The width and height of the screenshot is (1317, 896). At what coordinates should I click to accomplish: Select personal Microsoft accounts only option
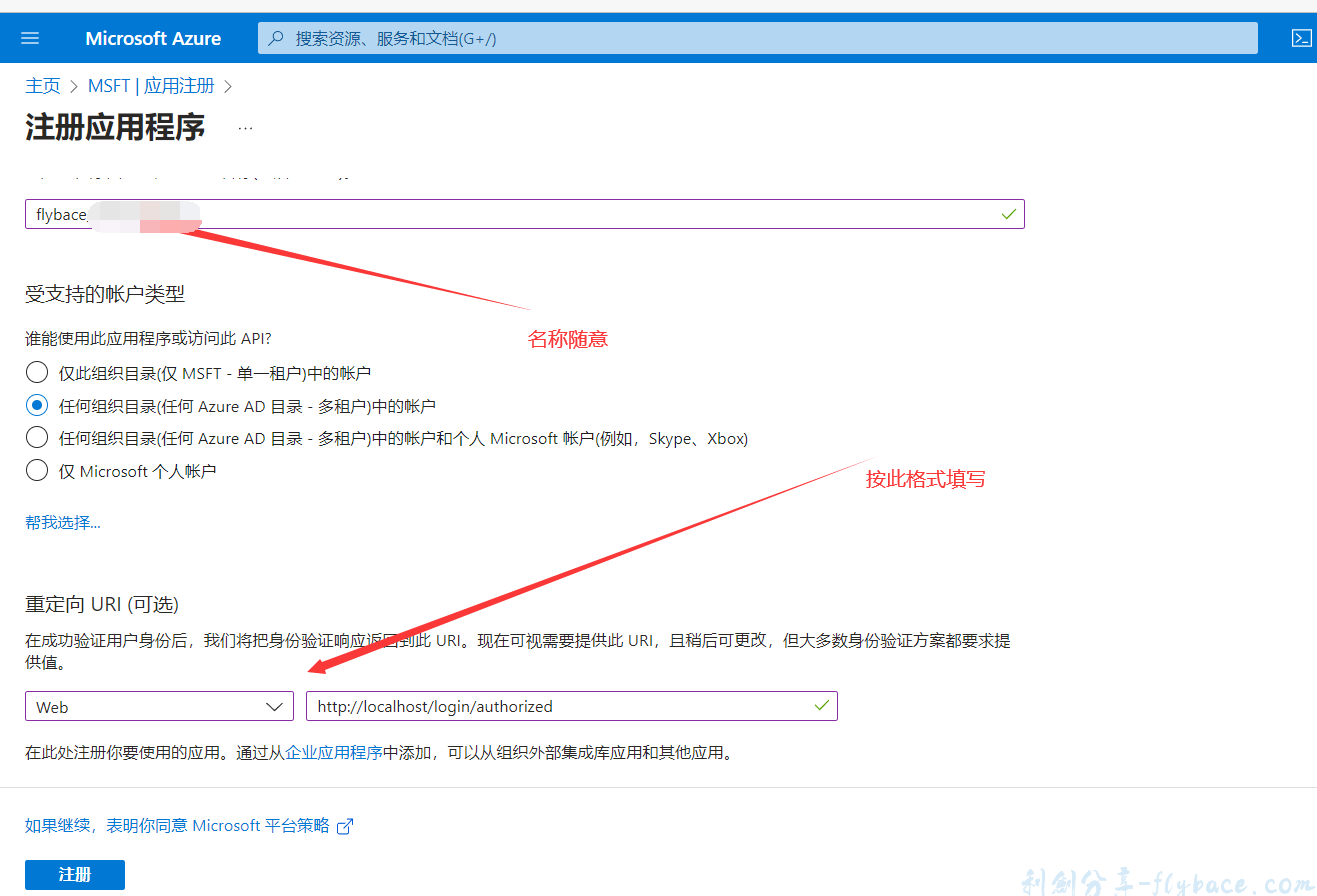click(37, 470)
